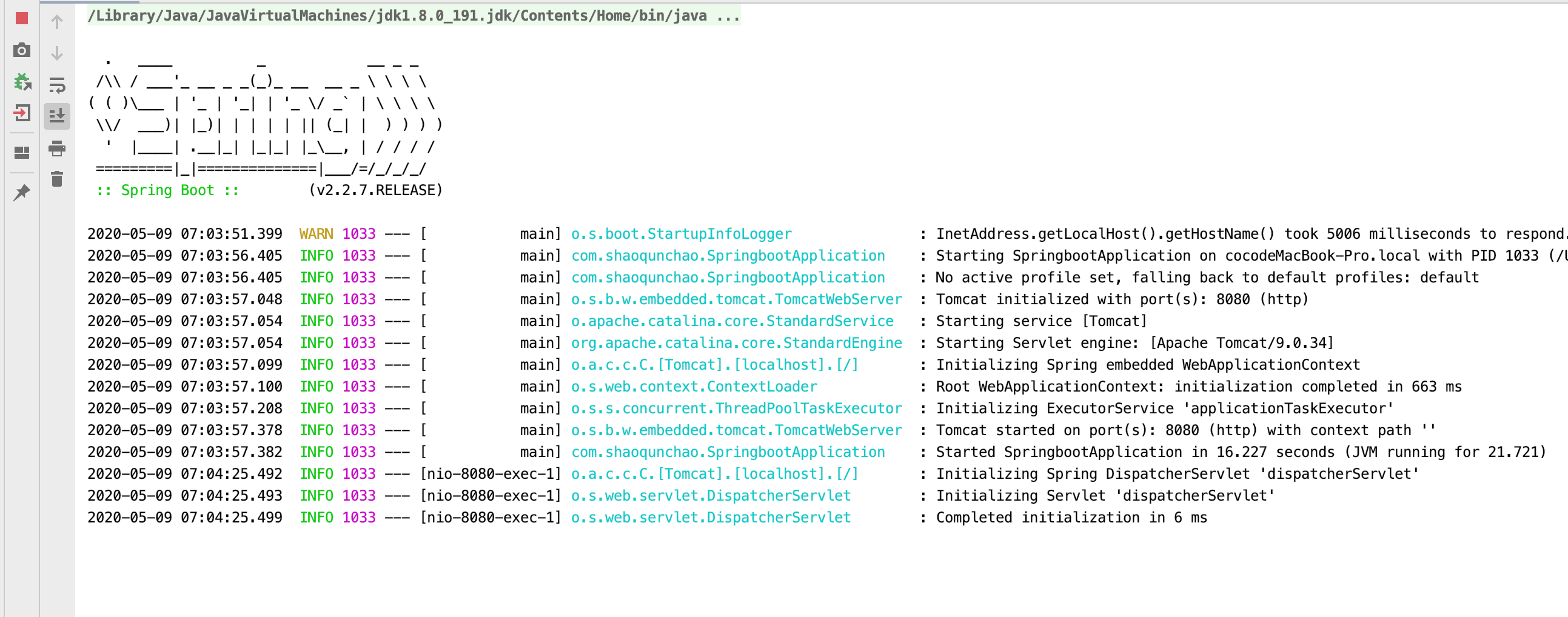Click 'Starting Servlet engine: [Apache Tomcat/9.0.34]'

click(1134, 343)
